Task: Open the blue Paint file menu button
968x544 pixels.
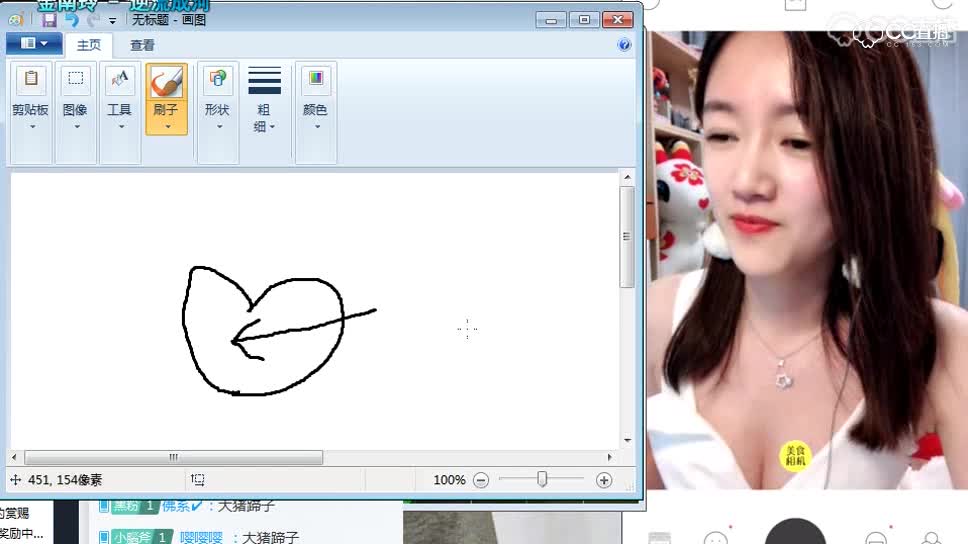Action: tap(34, 44)
